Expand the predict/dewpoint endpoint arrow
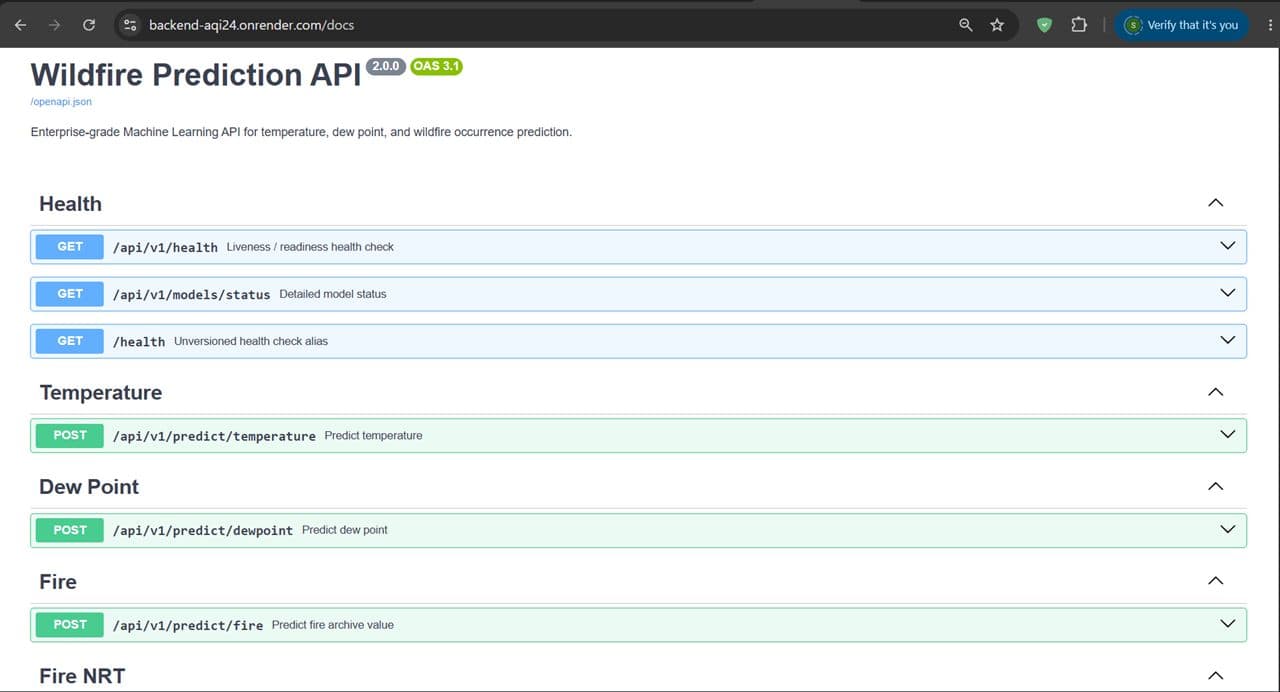The width and height of the screenshot is (1280, 692). [x=1228, y=529]
